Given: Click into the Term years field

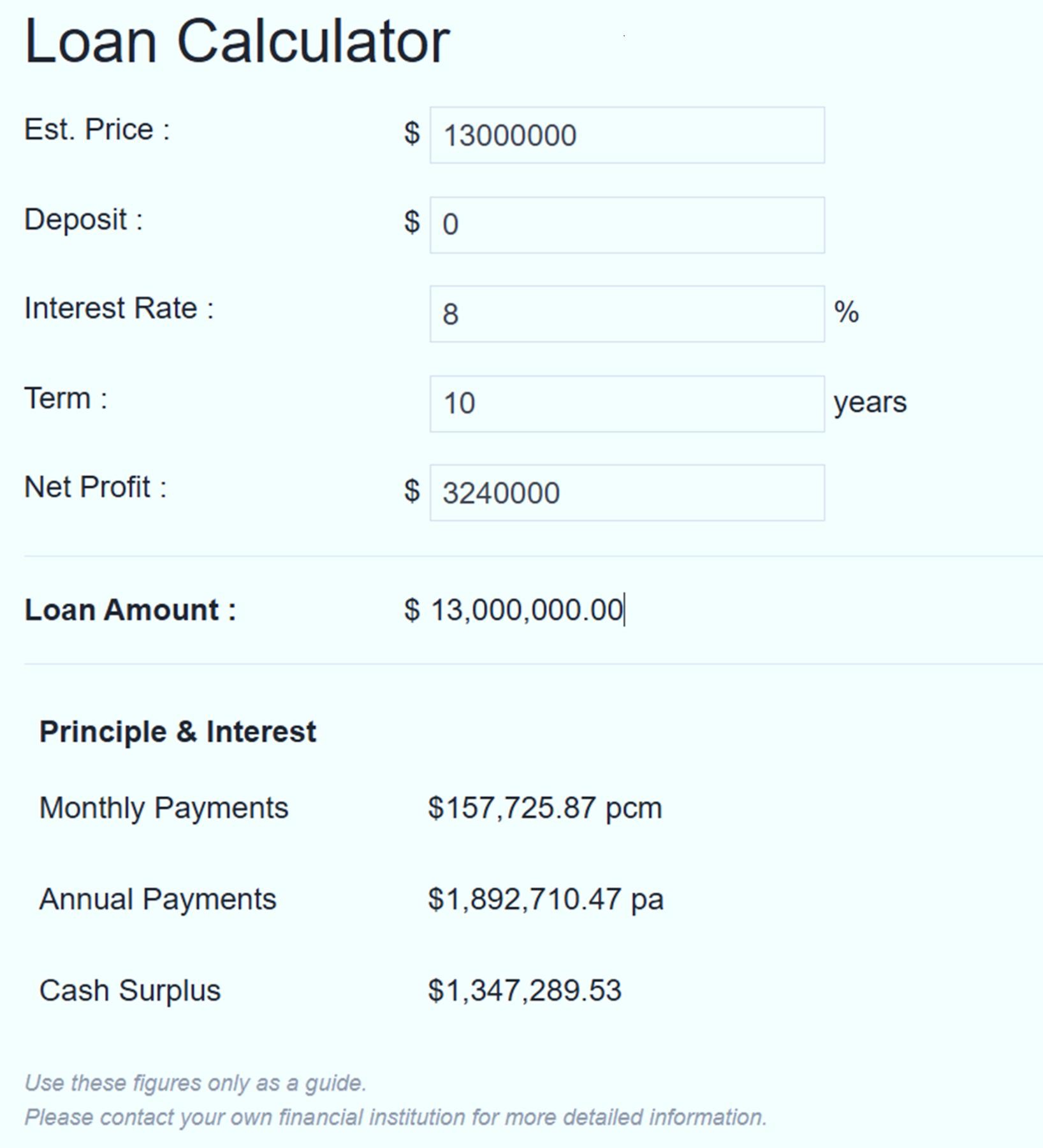Looking at the screenshot, I should pyautogui.click(x=627, y=404).
